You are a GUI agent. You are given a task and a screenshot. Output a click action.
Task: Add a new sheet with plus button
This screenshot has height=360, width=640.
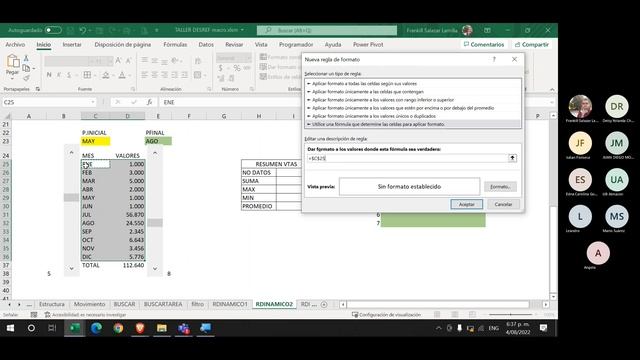coord(324,304)
